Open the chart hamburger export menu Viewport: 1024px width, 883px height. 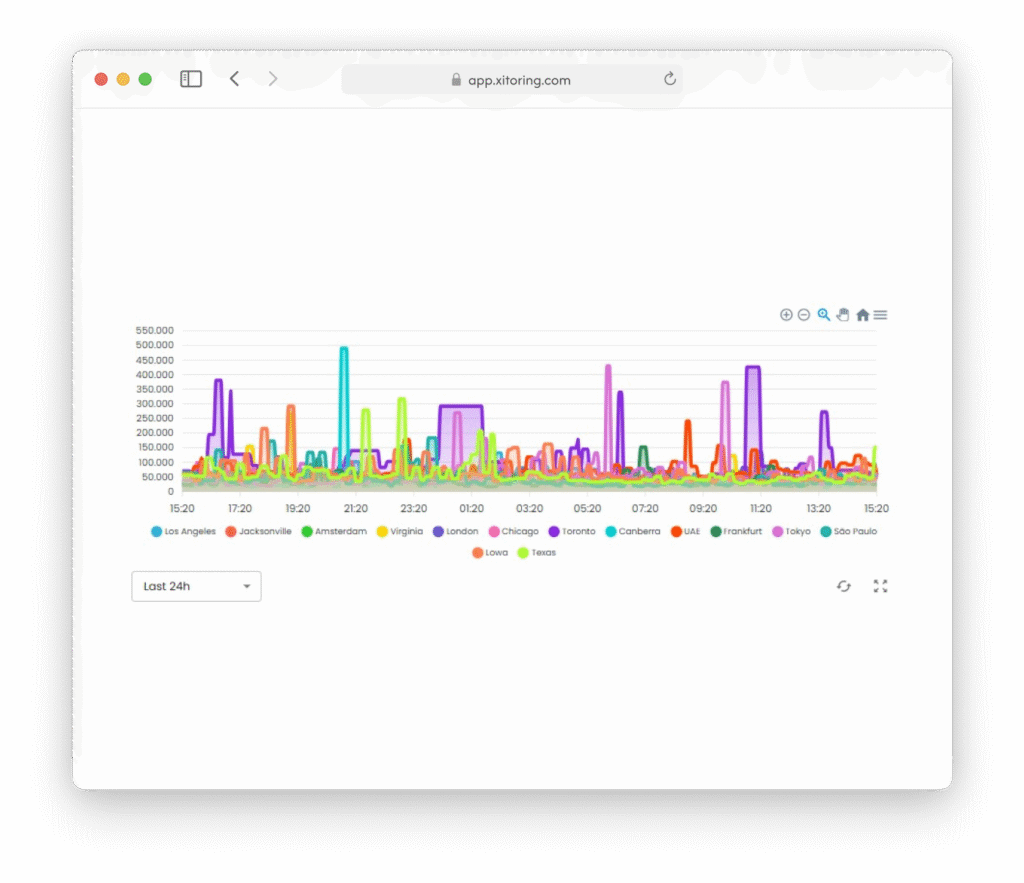pos(880,315)
